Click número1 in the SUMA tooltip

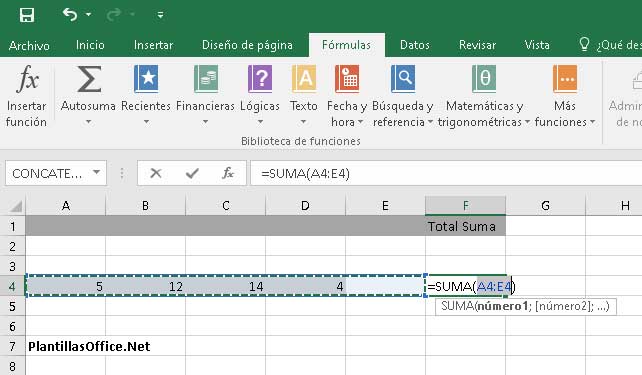click(502, 306)
